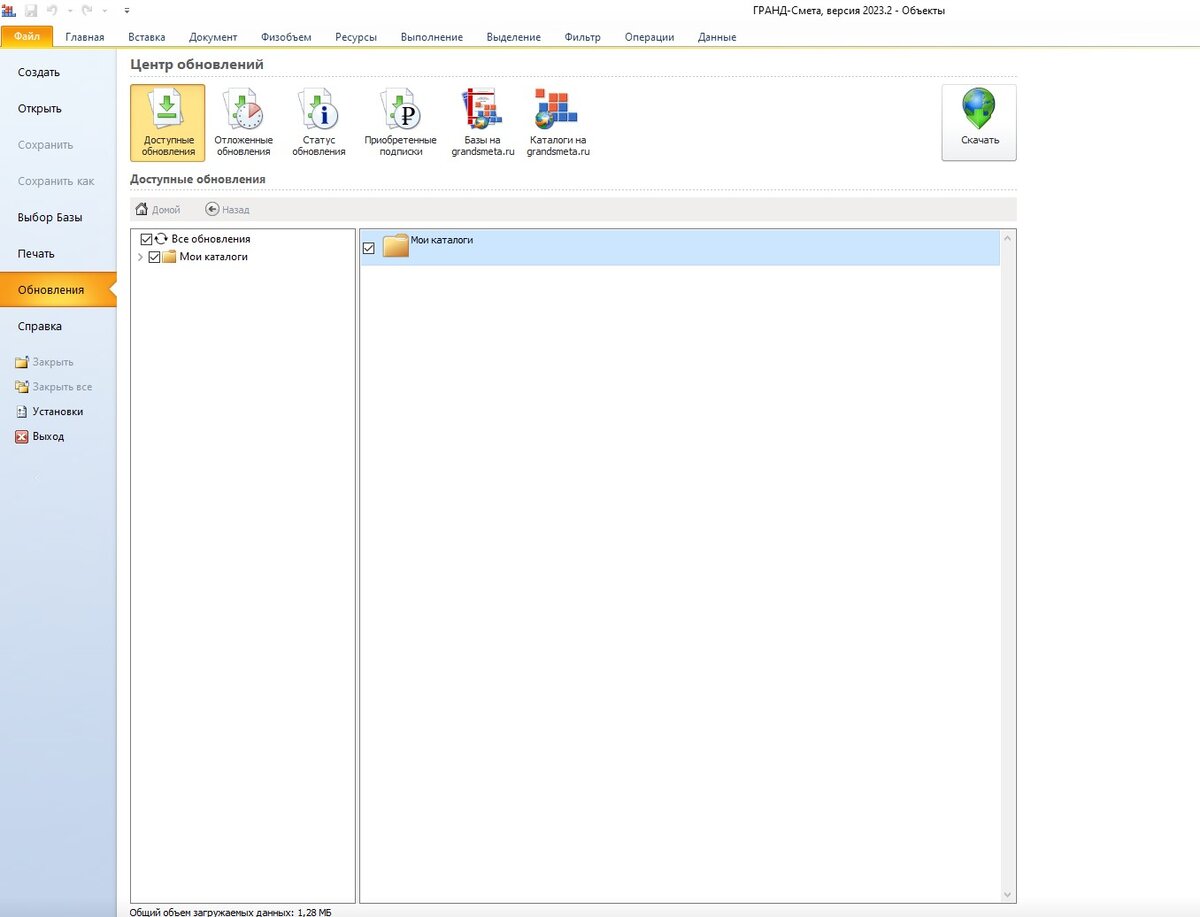Click the Скачать globe button

(x=979, y=122)
